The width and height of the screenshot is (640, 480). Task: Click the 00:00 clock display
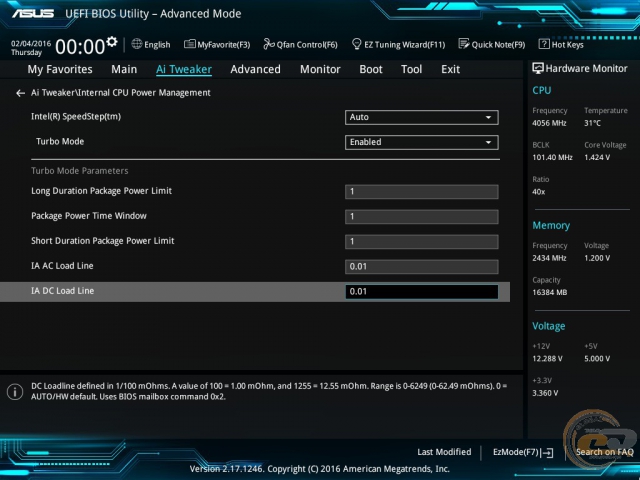tap(80, 47)
